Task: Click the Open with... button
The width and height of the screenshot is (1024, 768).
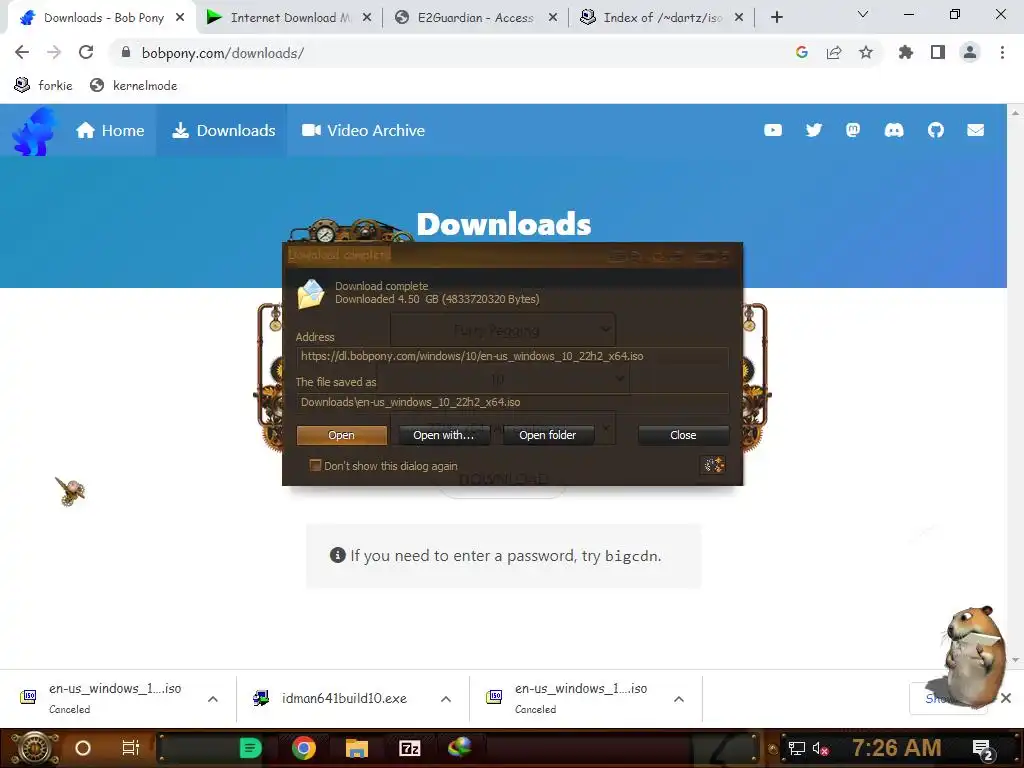Action: pos(443,435)
